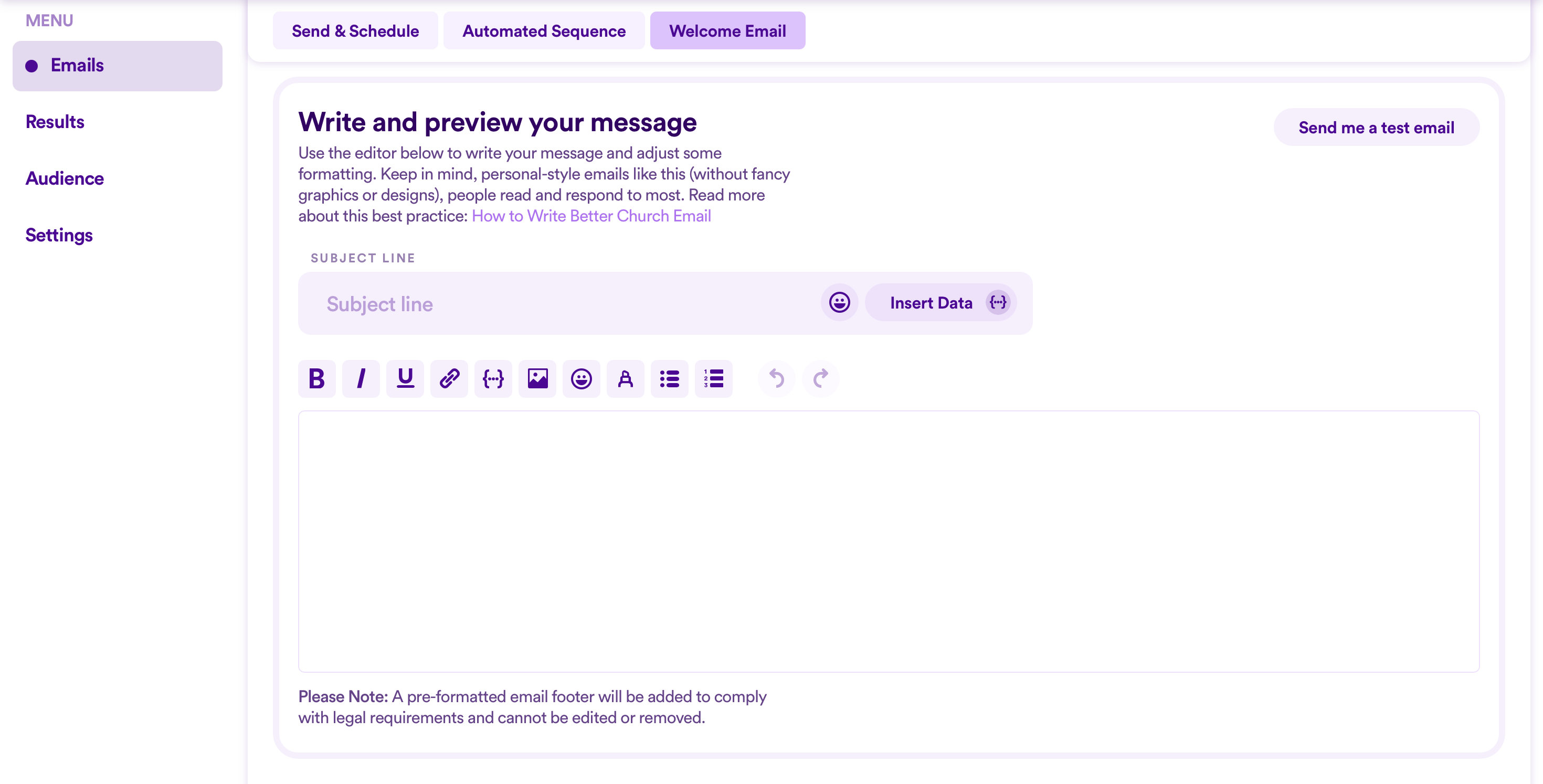Viewport: 1543px width, 784px height.
Task: Open emoji picker in editor toolbar
Action: point(581,378)
